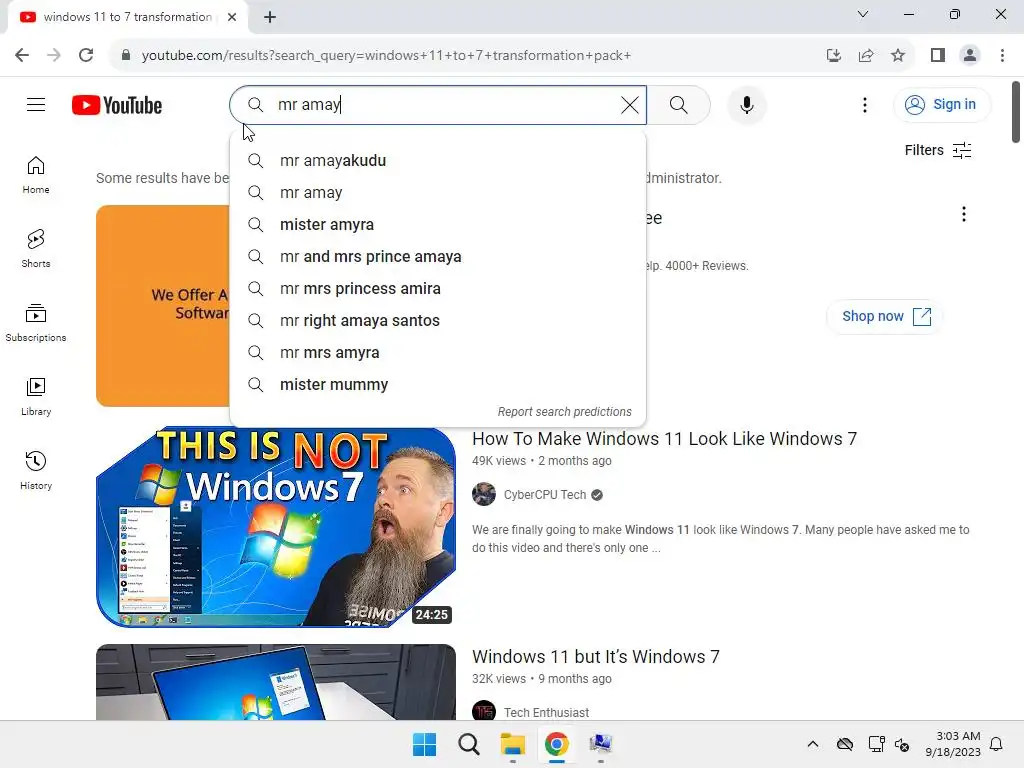Click the CyberCPU Tech channel avatar
This screenshot has width=1024, height=768.
click(484, 494)
